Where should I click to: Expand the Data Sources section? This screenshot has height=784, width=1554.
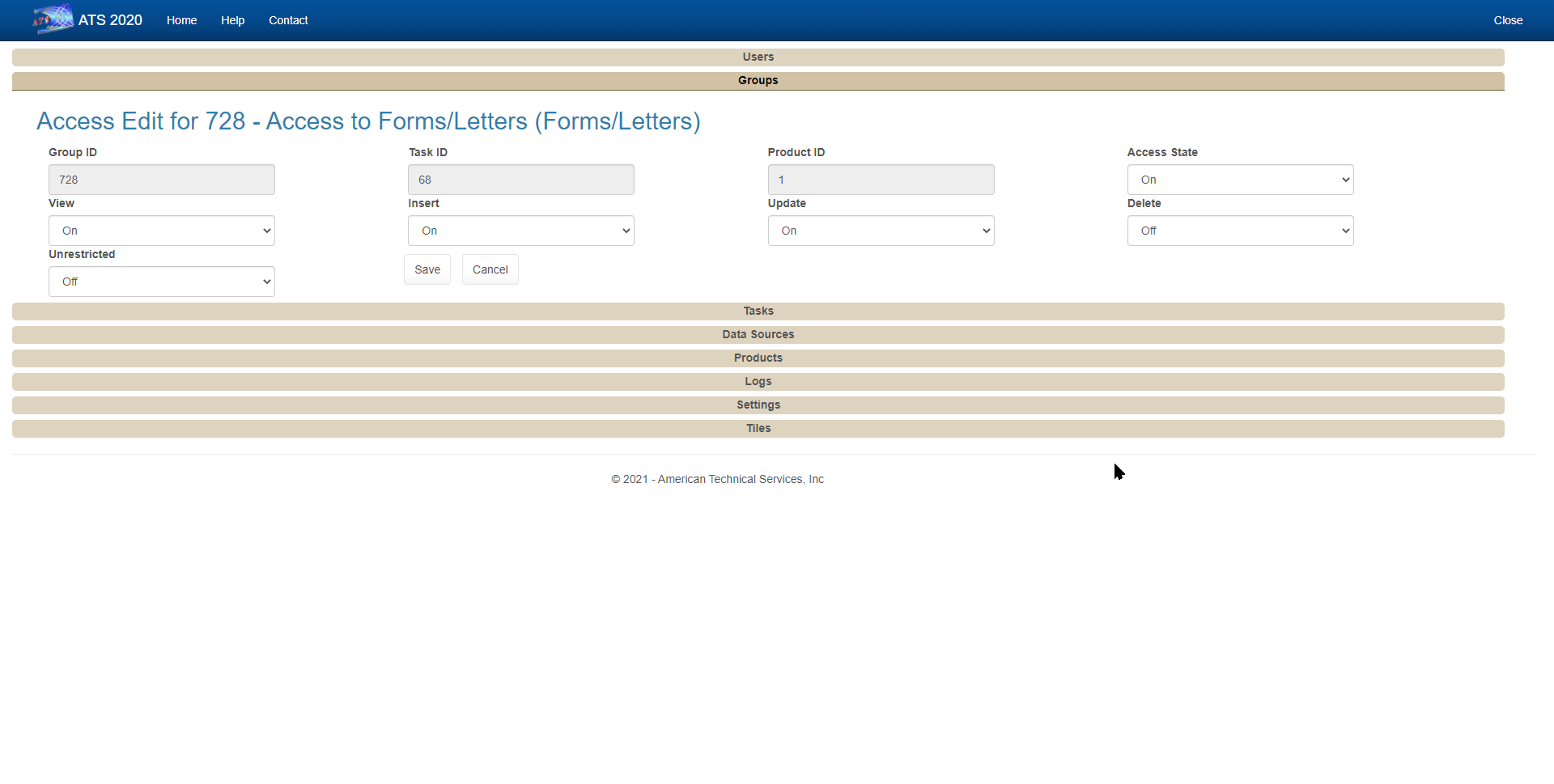click(x=758, y=335)
